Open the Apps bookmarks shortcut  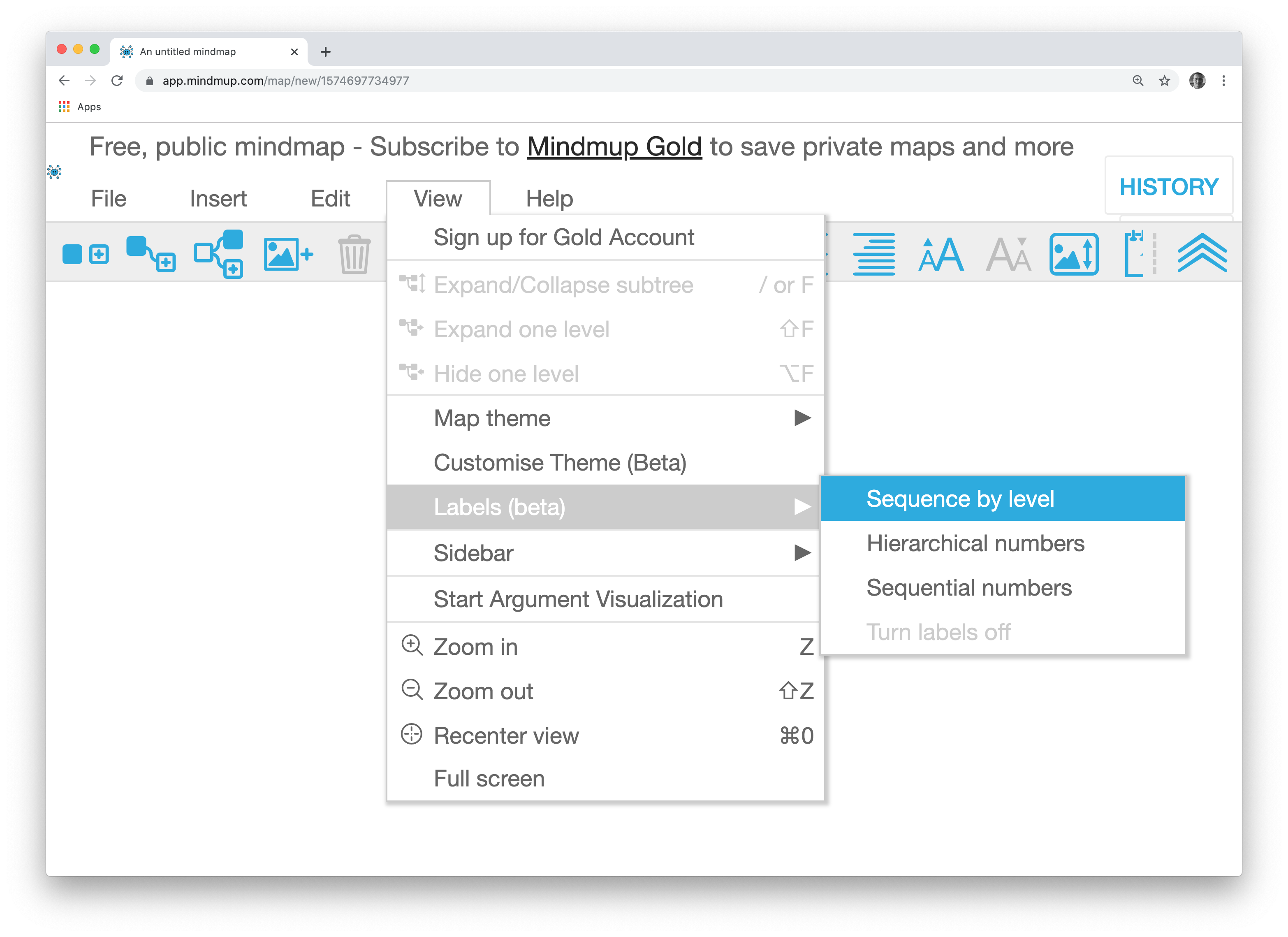(80, 107)
